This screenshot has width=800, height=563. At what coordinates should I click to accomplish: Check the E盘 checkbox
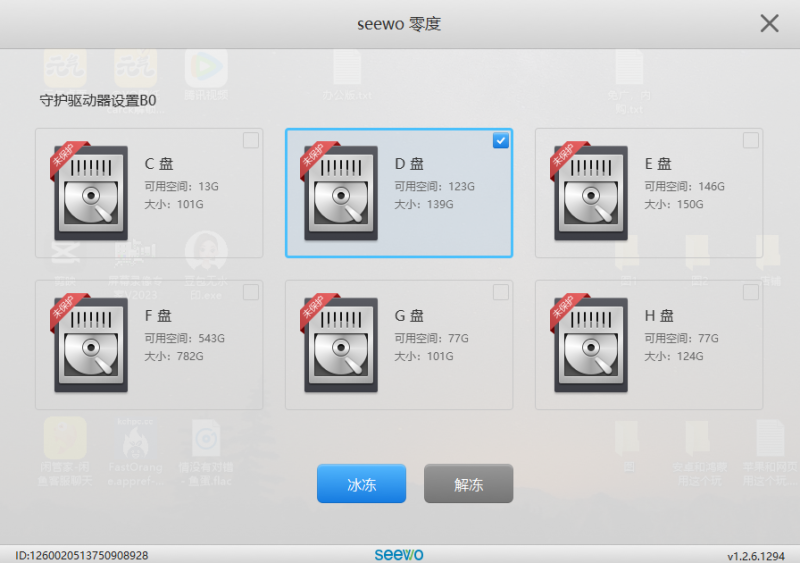(750, 141)
